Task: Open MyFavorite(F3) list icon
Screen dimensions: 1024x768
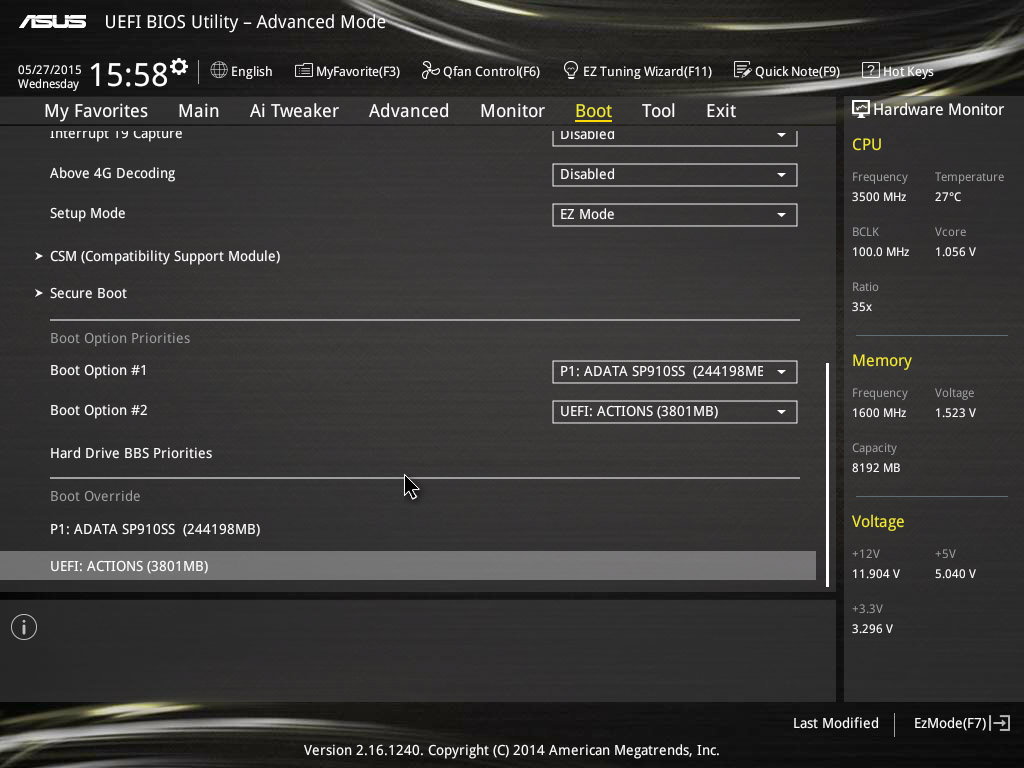Action: tap(304, 71)
